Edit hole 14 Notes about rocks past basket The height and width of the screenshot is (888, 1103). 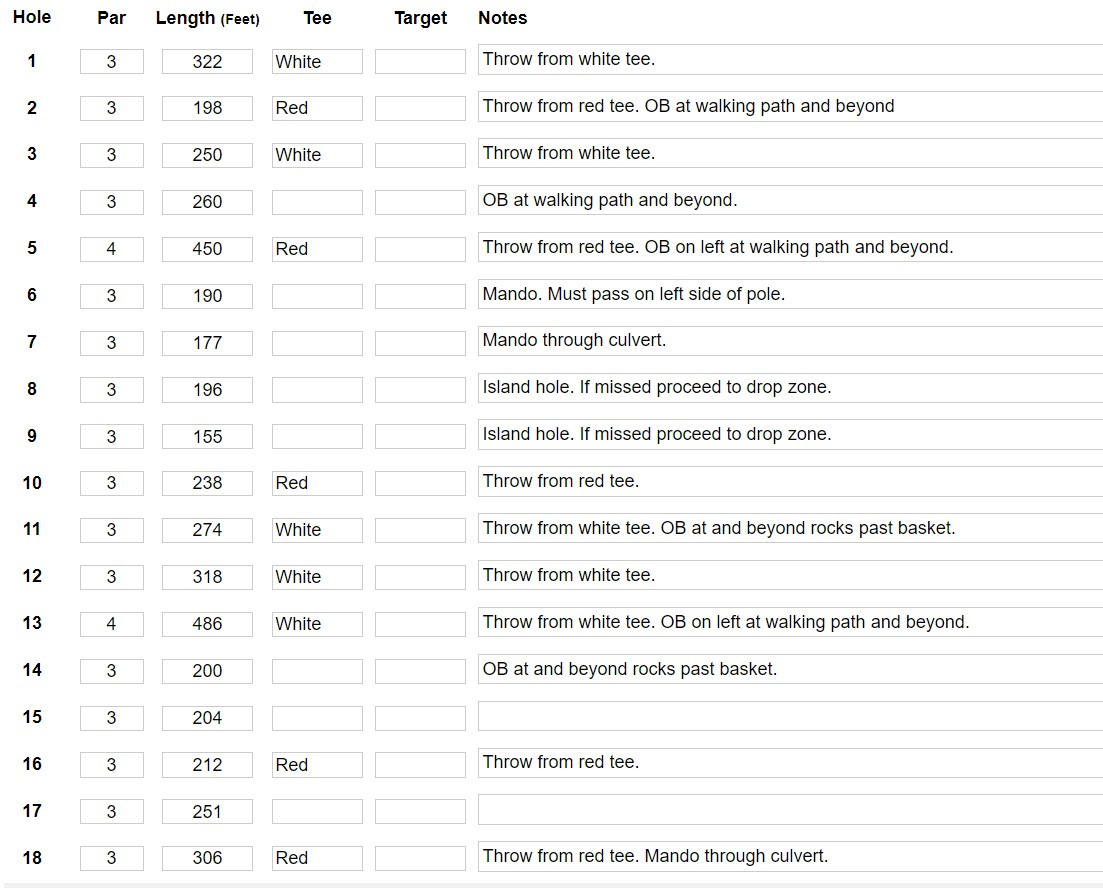point(790,670)
